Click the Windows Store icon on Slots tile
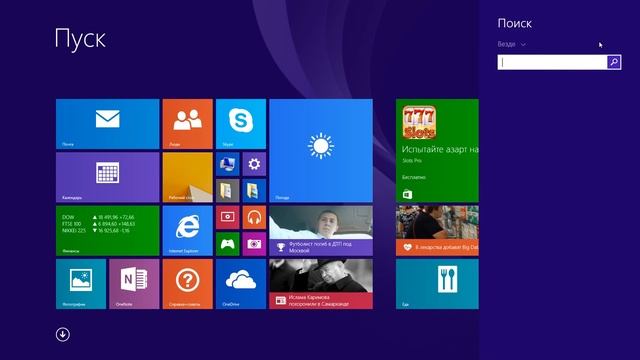The width and height of the screenshot is (640, 360). (407, 195)
